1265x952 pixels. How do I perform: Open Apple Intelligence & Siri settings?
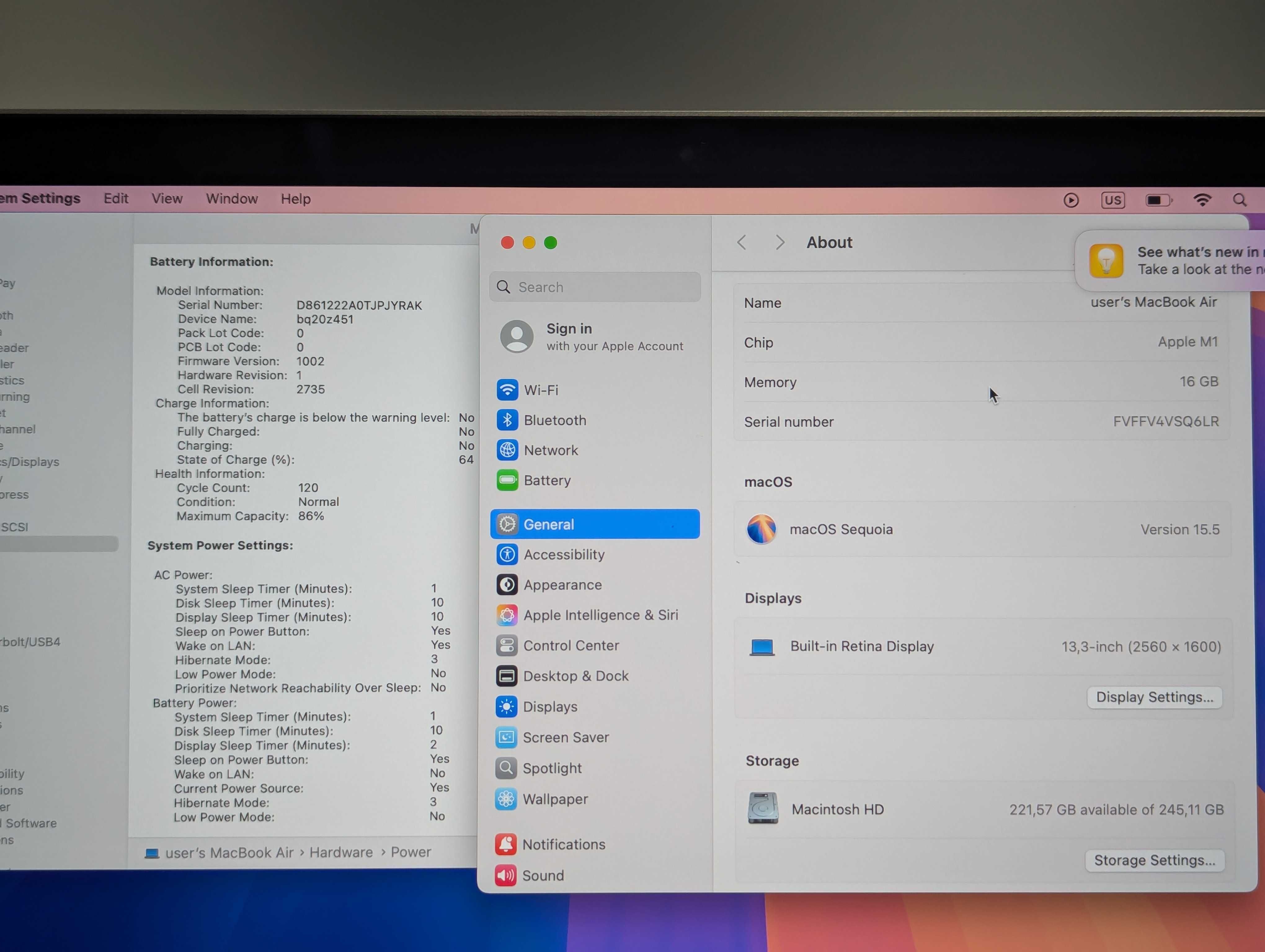click(595, 615)
